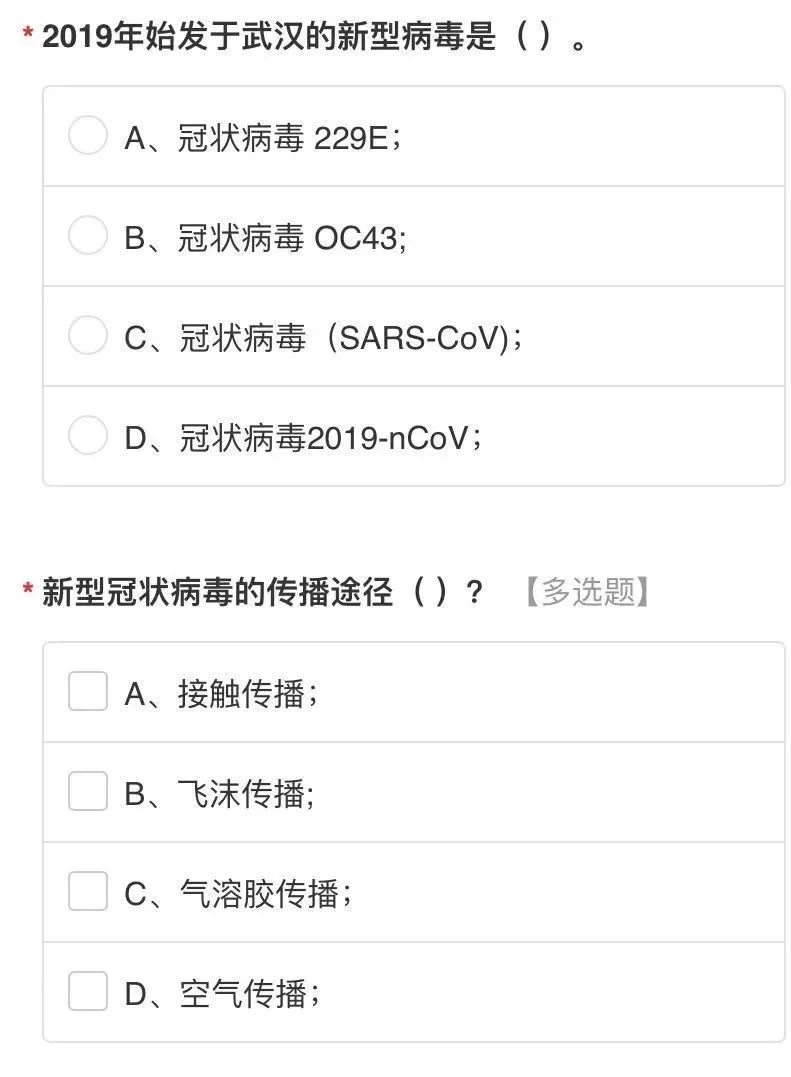The width and height of the screenshot is (791, 1077).
Task: Click the option text A、接触传播
Action: (x=222, y=693)
